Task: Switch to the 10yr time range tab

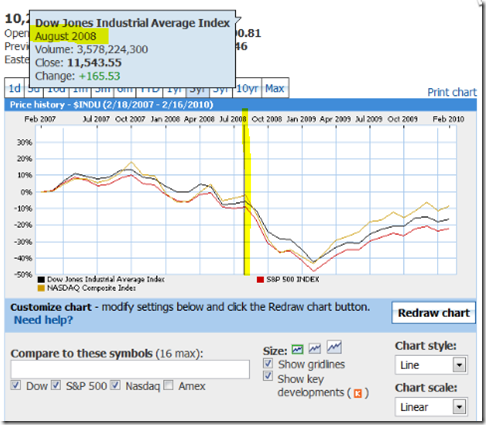Action: (x=247, y=88)
